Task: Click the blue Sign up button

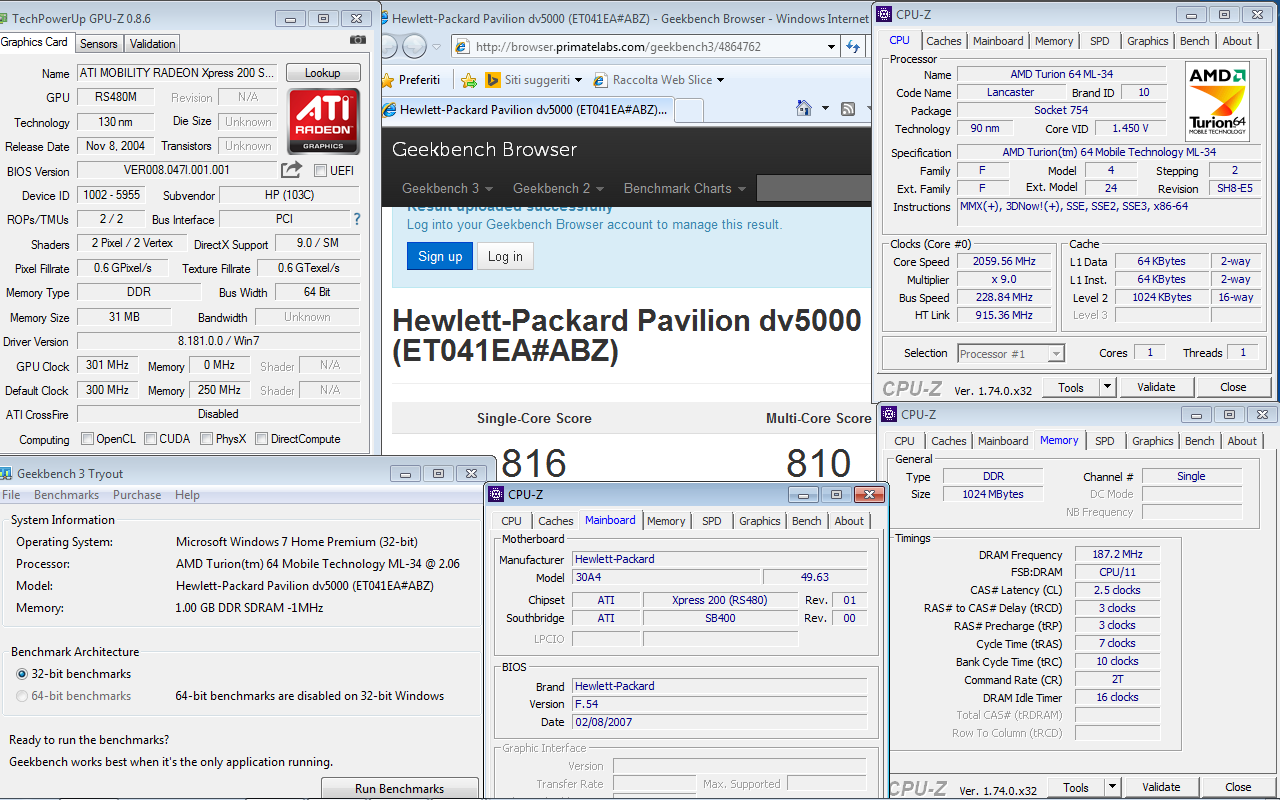Action: 440,256
